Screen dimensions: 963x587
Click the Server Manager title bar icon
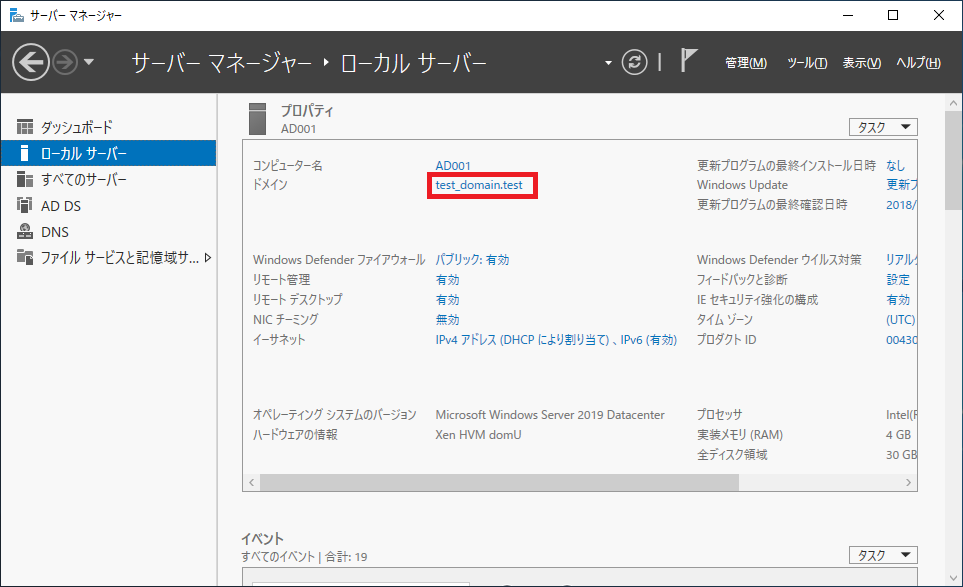point(17,15)
